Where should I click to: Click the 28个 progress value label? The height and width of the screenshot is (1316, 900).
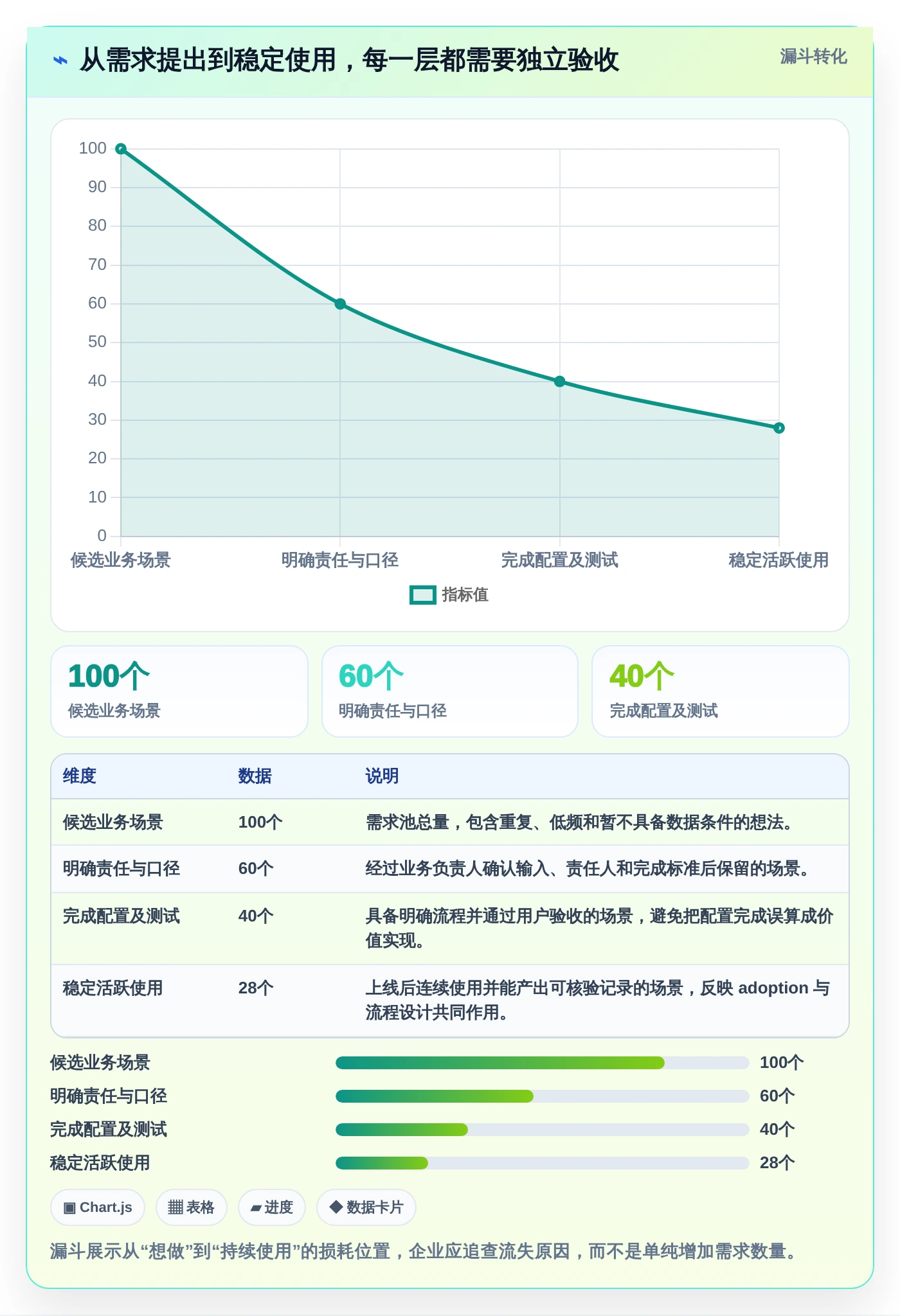coord(777,1163)
